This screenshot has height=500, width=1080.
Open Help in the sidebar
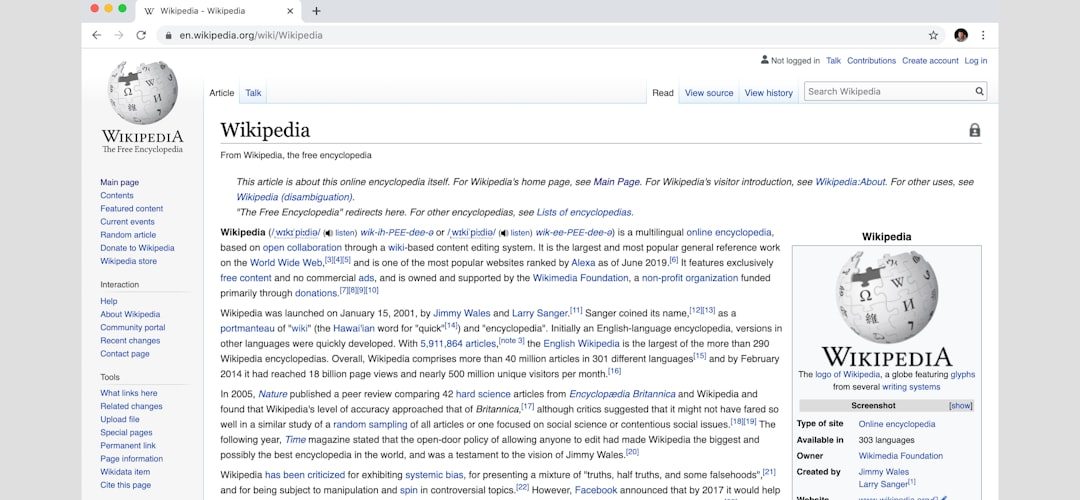(109, 301)
